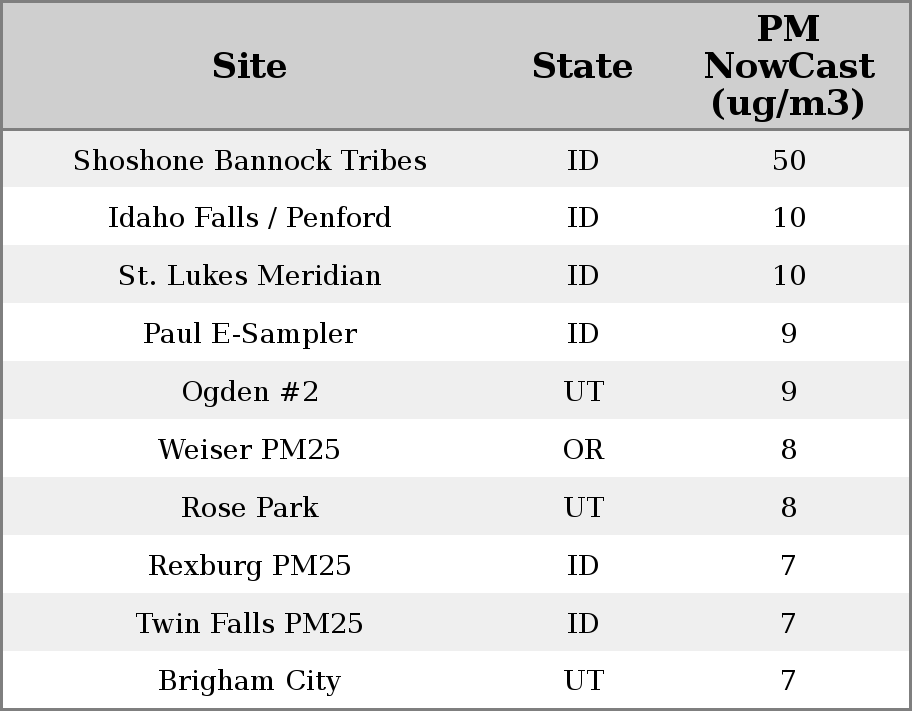Select the Brigham City site
Screen dimensions: 912x711
(x=250, y=681)
